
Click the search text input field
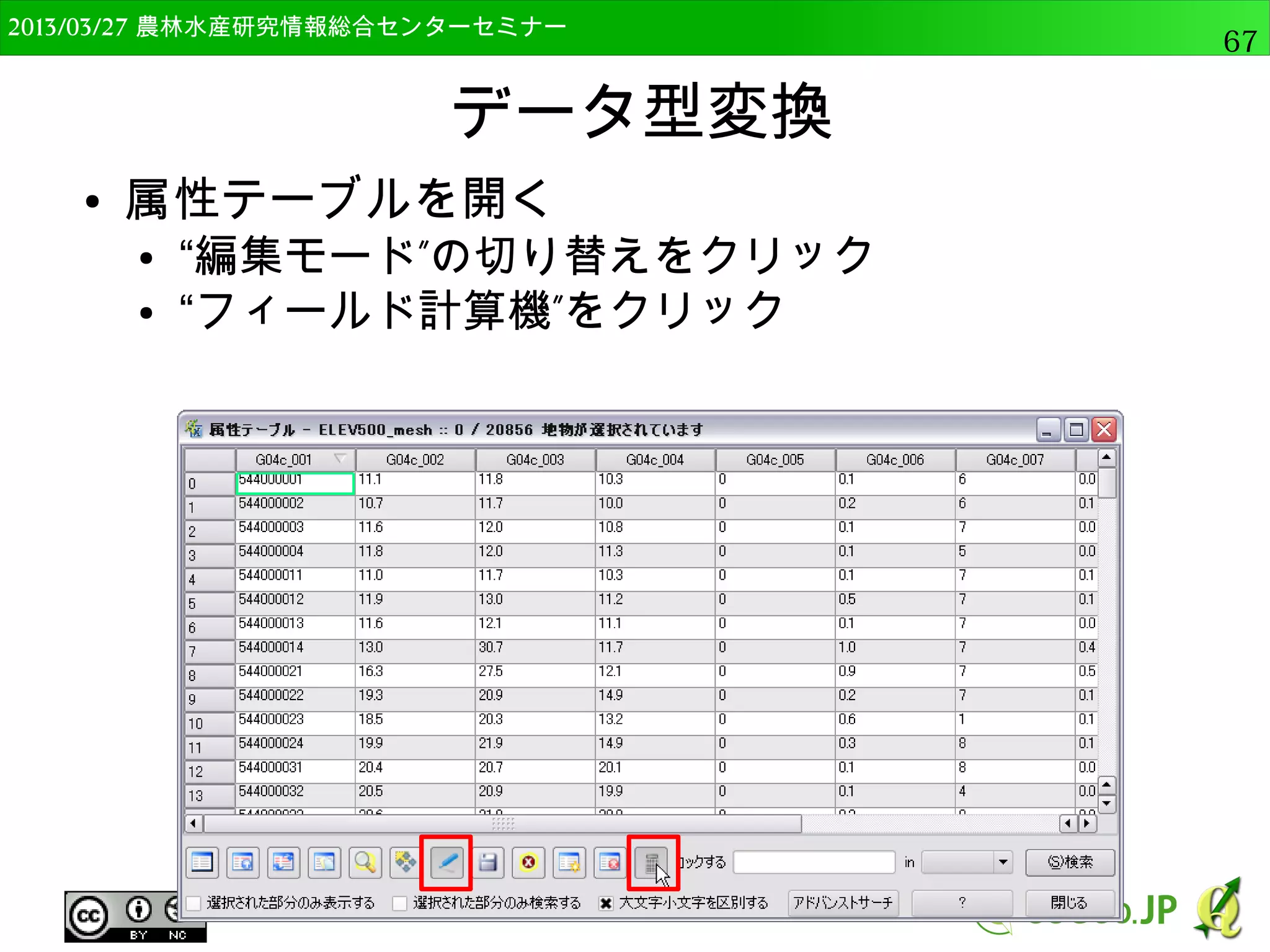(814, 862)
